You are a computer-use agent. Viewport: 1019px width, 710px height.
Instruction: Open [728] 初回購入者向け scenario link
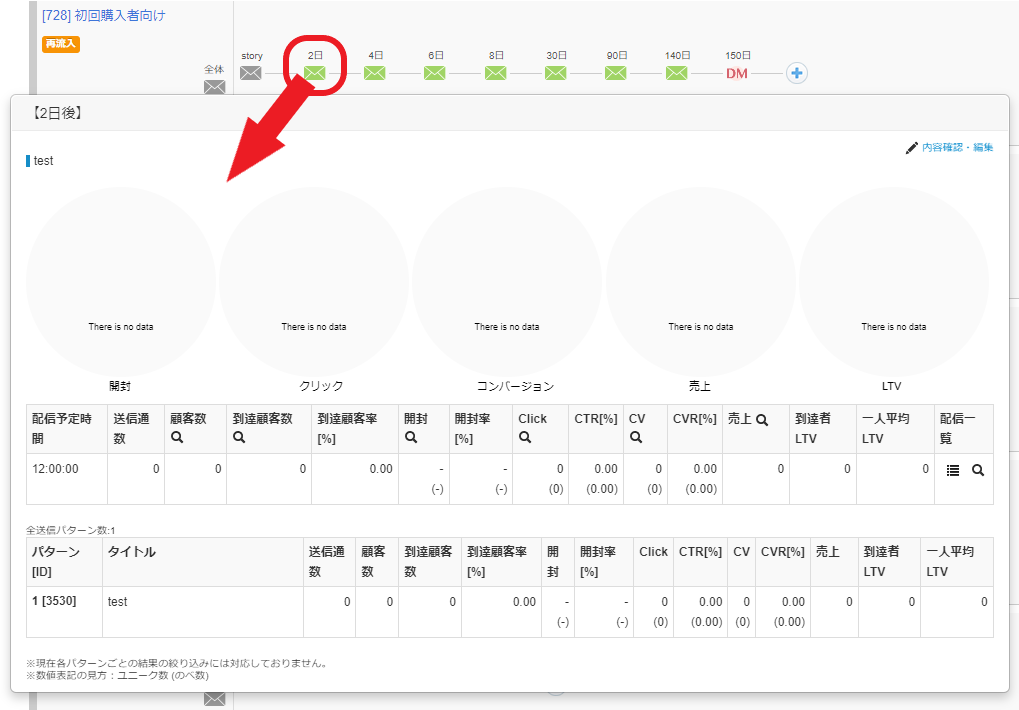point(104,16)
